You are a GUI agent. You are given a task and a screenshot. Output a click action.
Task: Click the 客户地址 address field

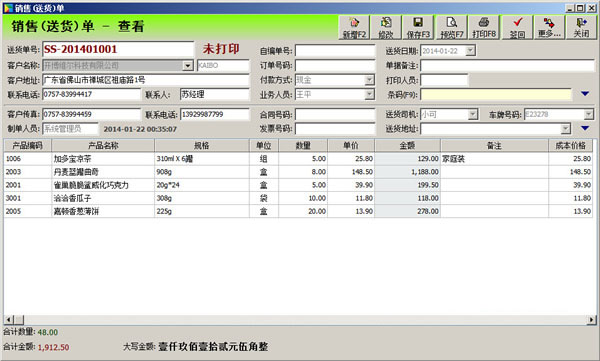(146, 80)
